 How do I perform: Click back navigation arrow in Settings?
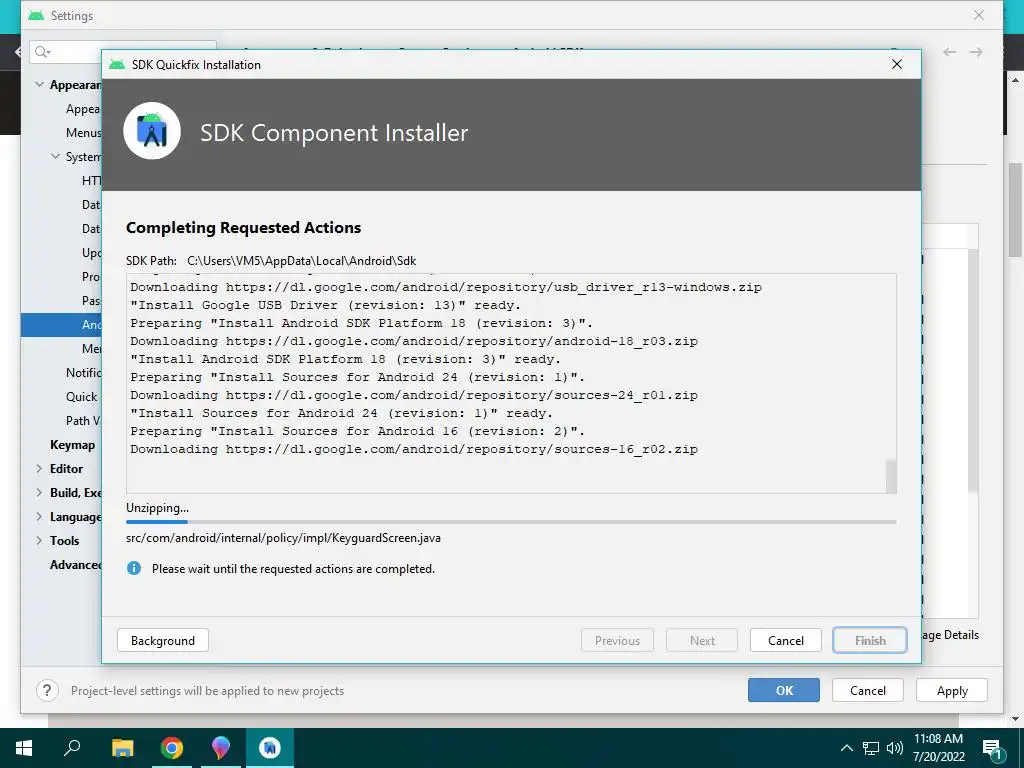(x=950, y=52)
